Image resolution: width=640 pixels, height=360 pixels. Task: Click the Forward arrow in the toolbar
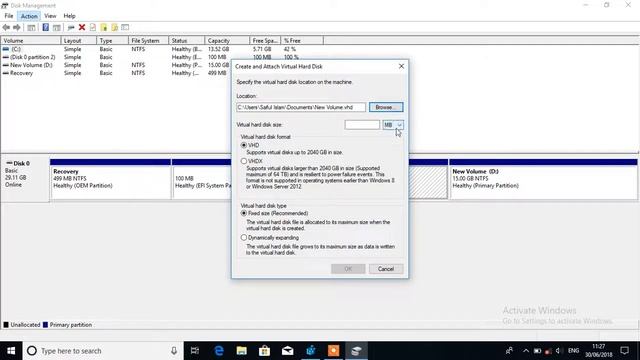[17, 27]
